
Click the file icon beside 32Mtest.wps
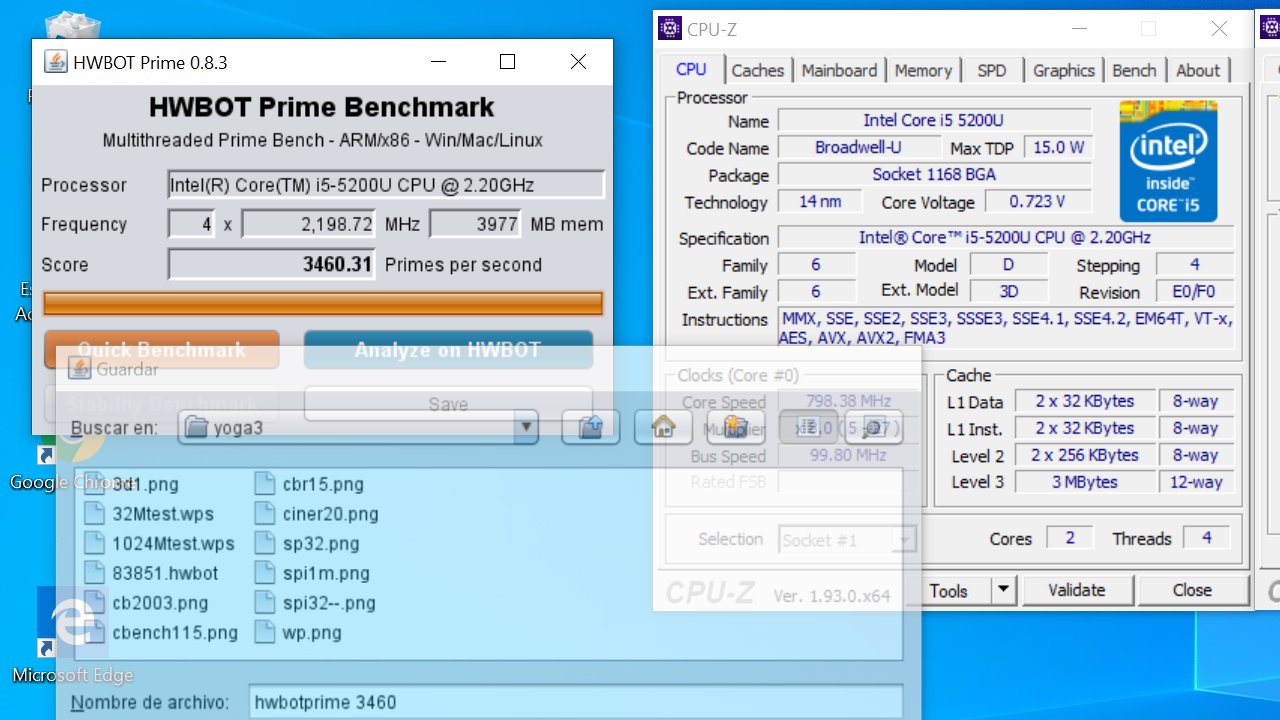click(95, 514)
